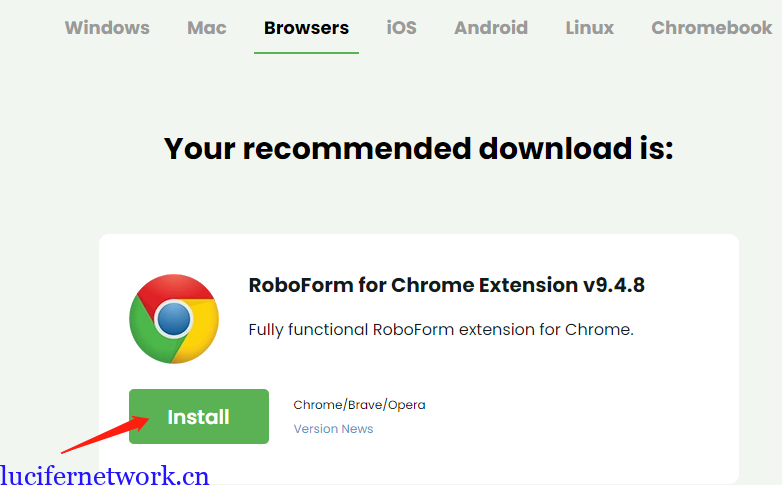
Task: Switch to the Linux tab
Action: [x=589, y=28]
